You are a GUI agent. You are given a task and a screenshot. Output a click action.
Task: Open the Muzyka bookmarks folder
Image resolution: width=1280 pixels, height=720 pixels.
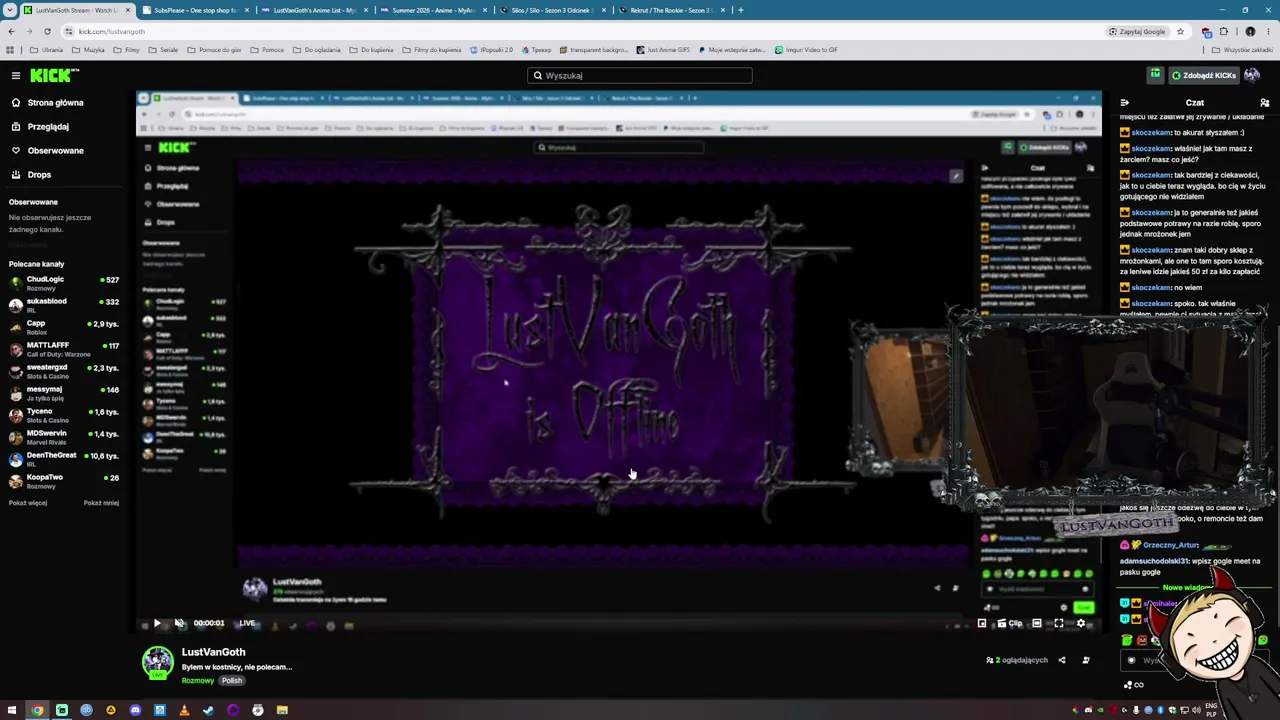coord(89,50)
